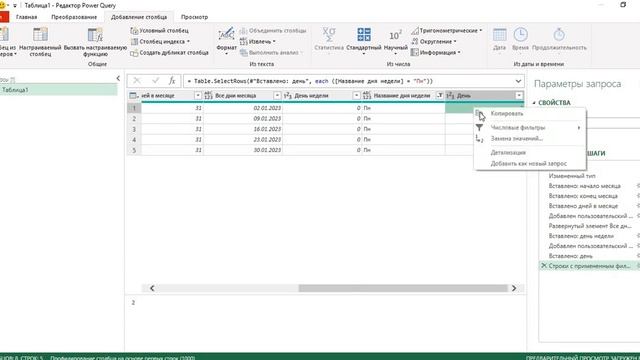Select step Вставлено: день недели
This screenshot has width=640, height=360.
[x=581, y=236]
